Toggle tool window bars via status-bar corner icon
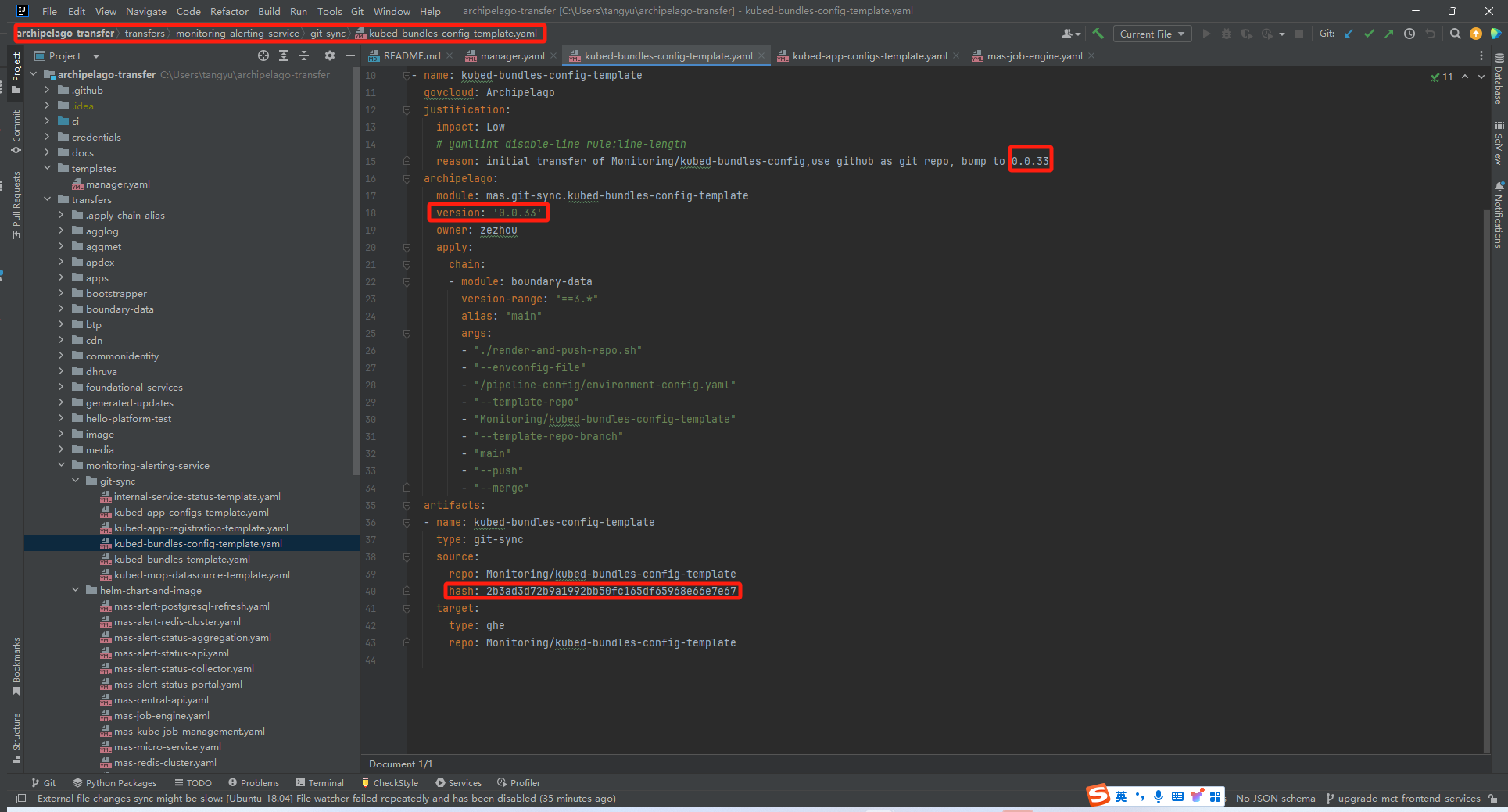The width and height of the screenshot is (1508, 812). (21, 798)
